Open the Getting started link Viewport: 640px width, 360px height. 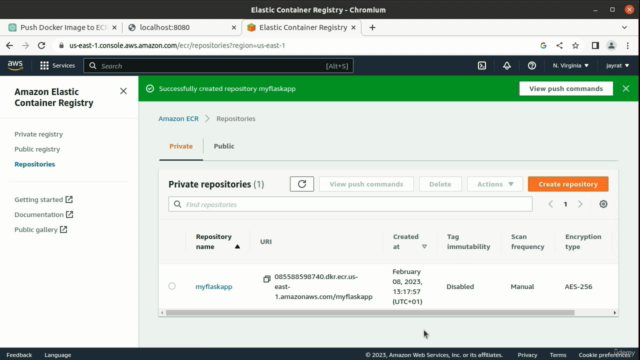(43, 200)
